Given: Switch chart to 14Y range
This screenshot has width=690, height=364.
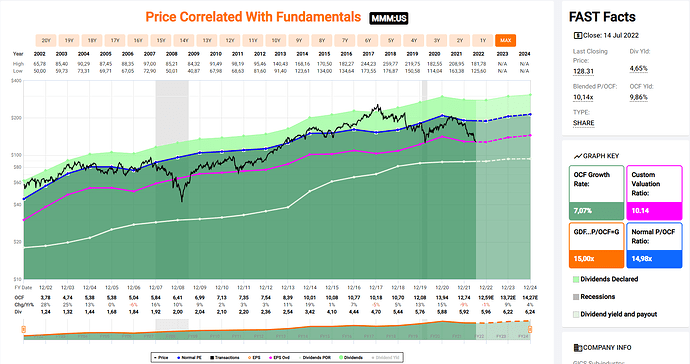Looking at the screenshot, I should coord(184,40).
